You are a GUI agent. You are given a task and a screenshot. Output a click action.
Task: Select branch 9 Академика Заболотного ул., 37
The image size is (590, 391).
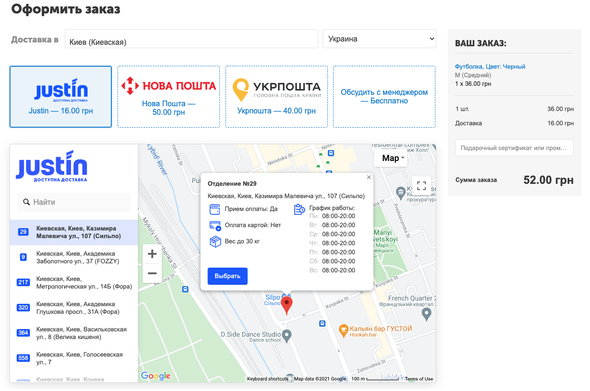point(74,257)
